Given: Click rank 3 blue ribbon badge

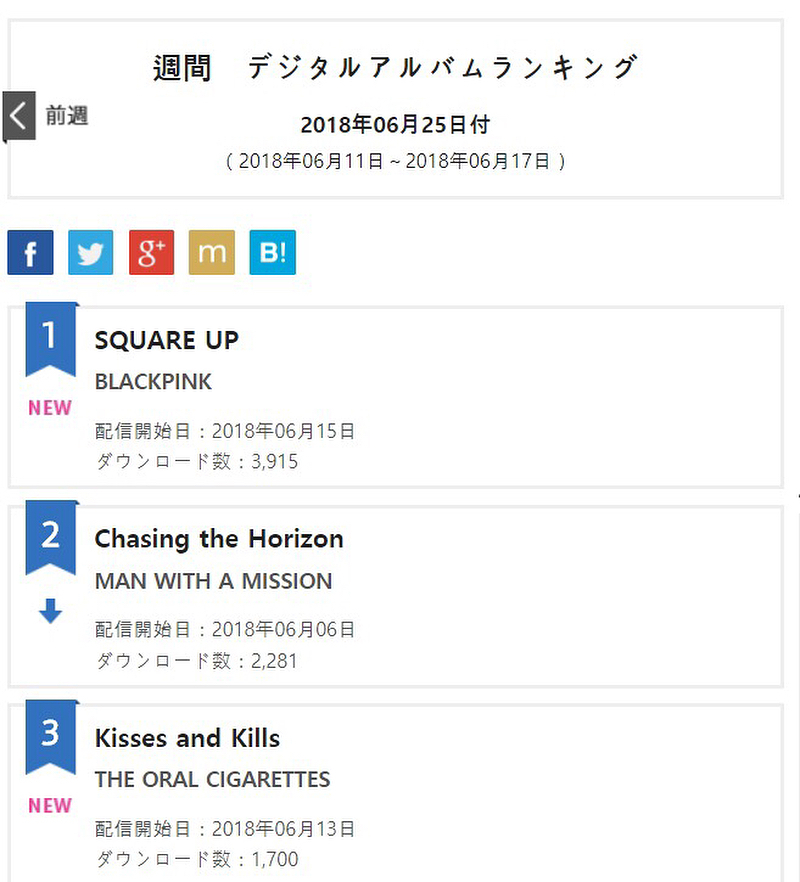Looking at the screenshot, I should pyautogui.click(x=51, y=737).
